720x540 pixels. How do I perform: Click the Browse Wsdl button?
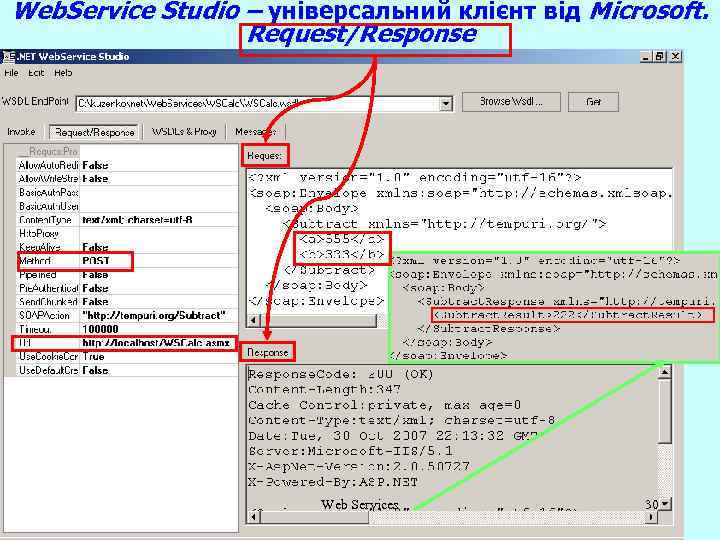(511, 101)
